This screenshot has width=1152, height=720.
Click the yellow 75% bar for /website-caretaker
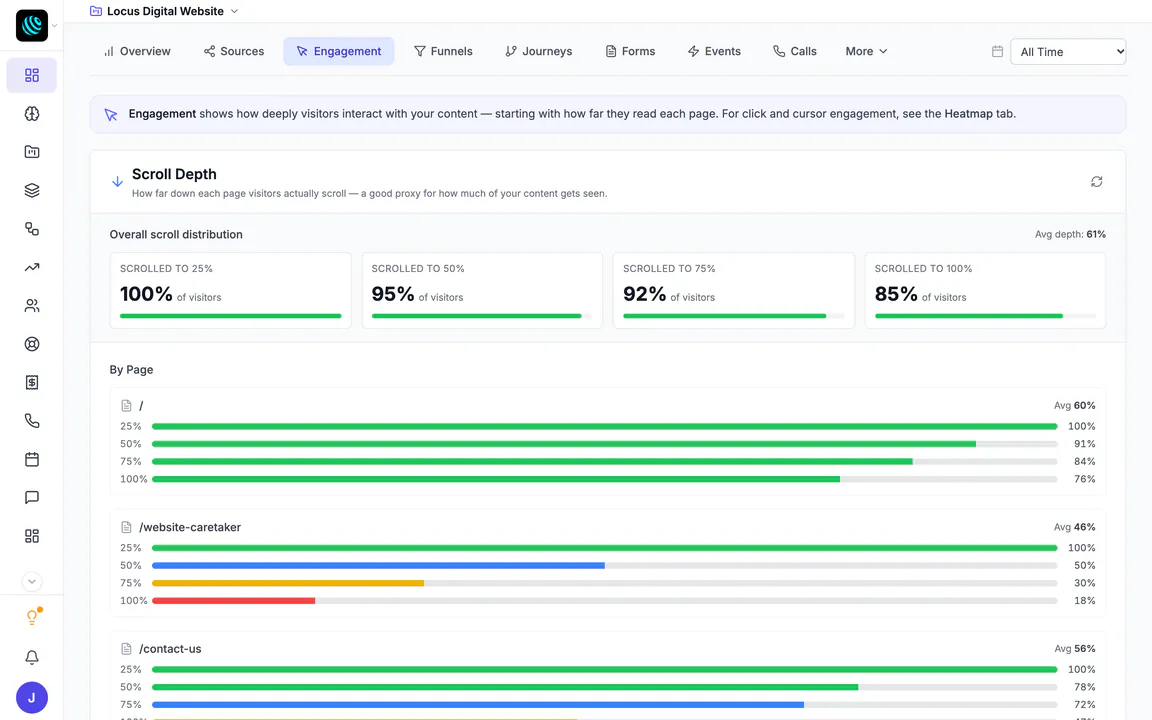pos(288,583)
